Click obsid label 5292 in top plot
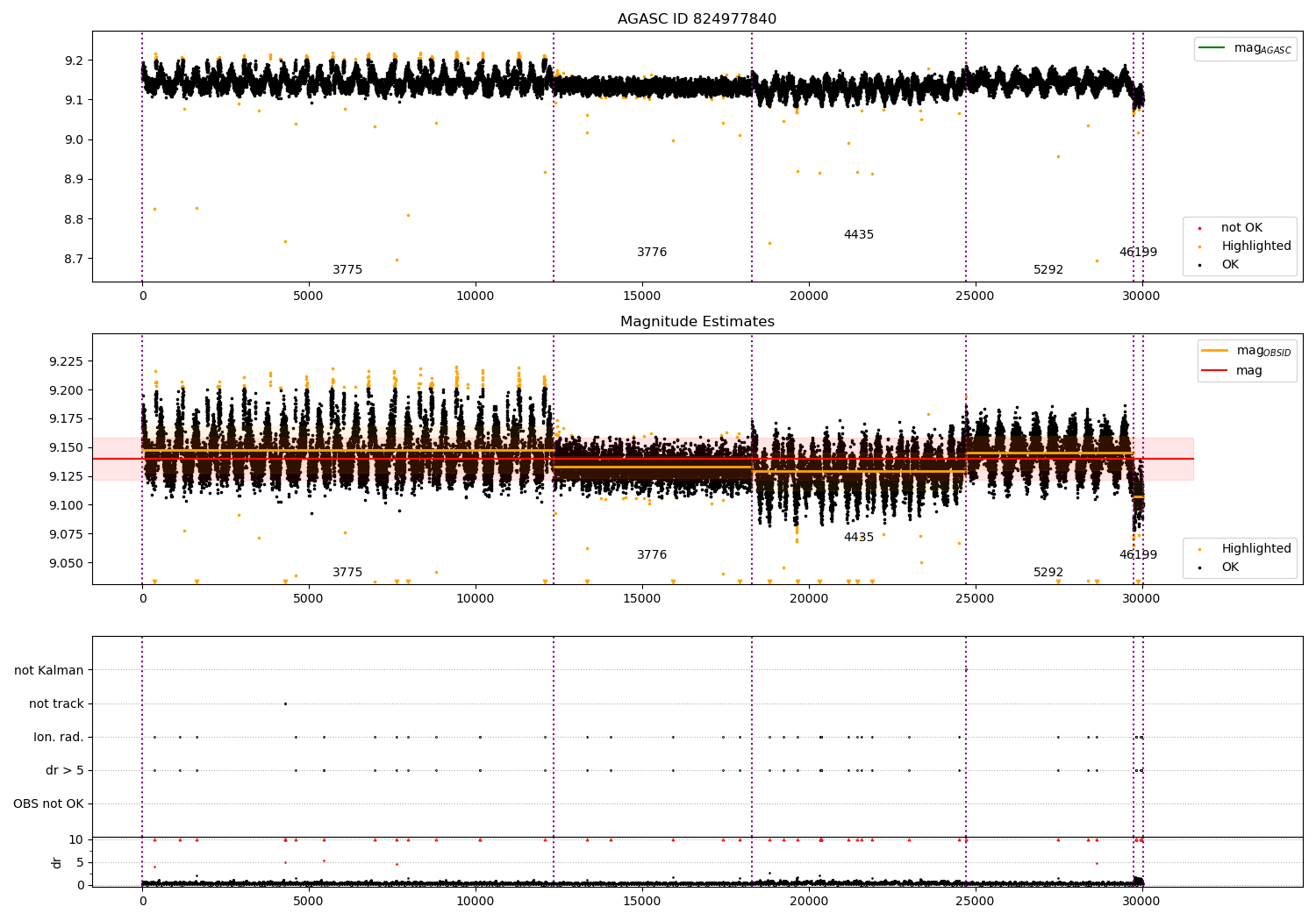 [1048, 270]
